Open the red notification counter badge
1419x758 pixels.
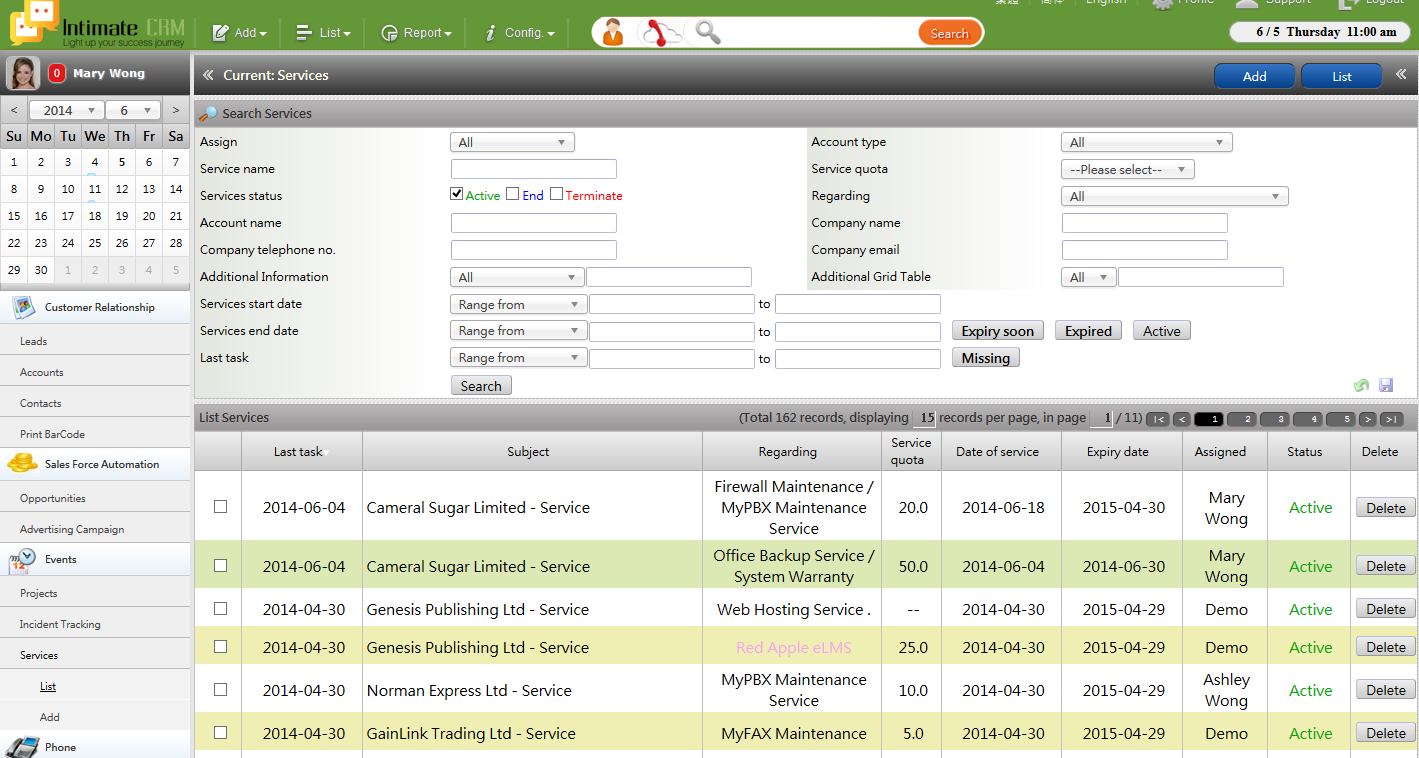(57, 73)
